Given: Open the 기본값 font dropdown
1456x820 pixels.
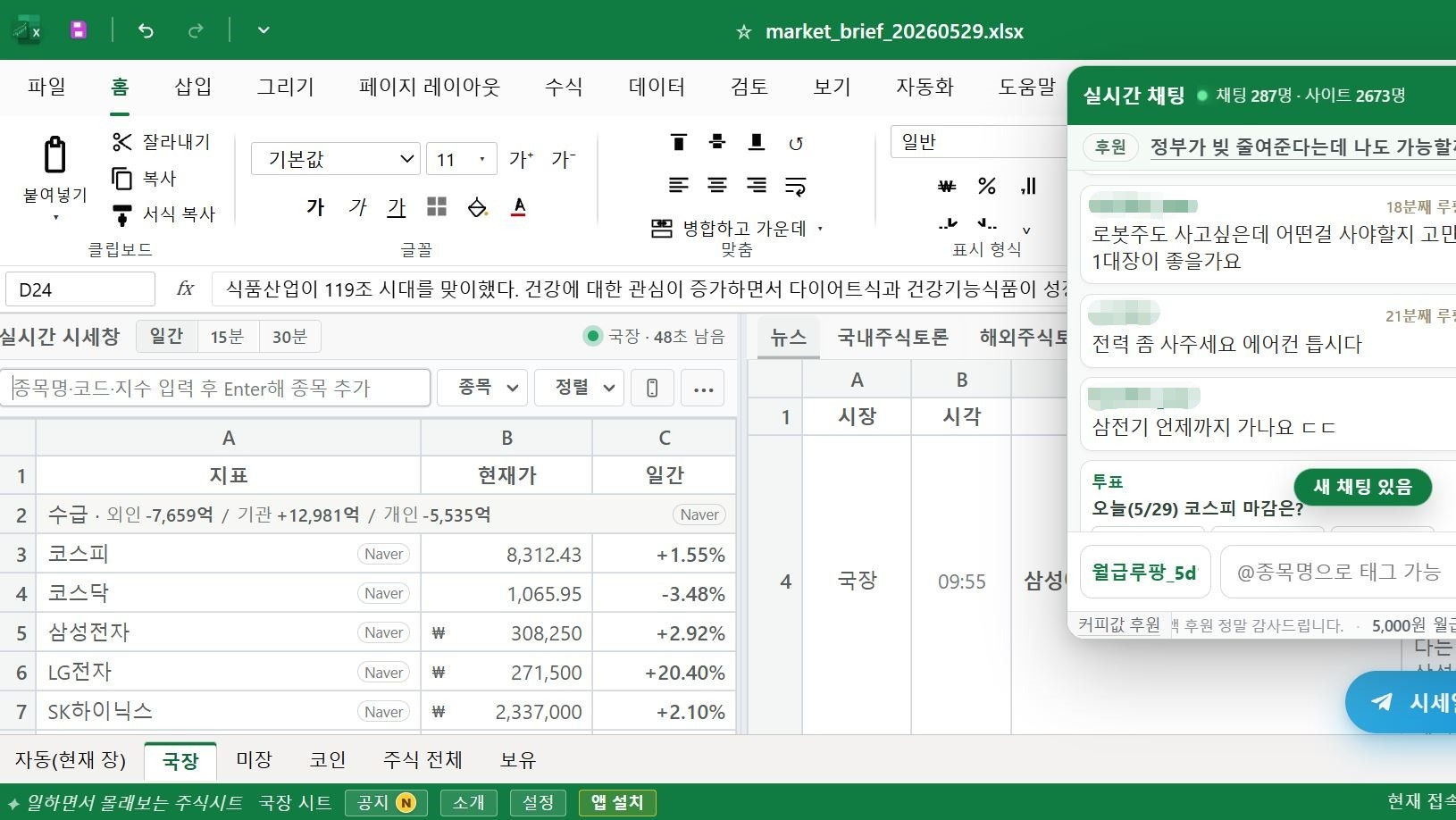Looking at the screenshot, I should [335, 159].
